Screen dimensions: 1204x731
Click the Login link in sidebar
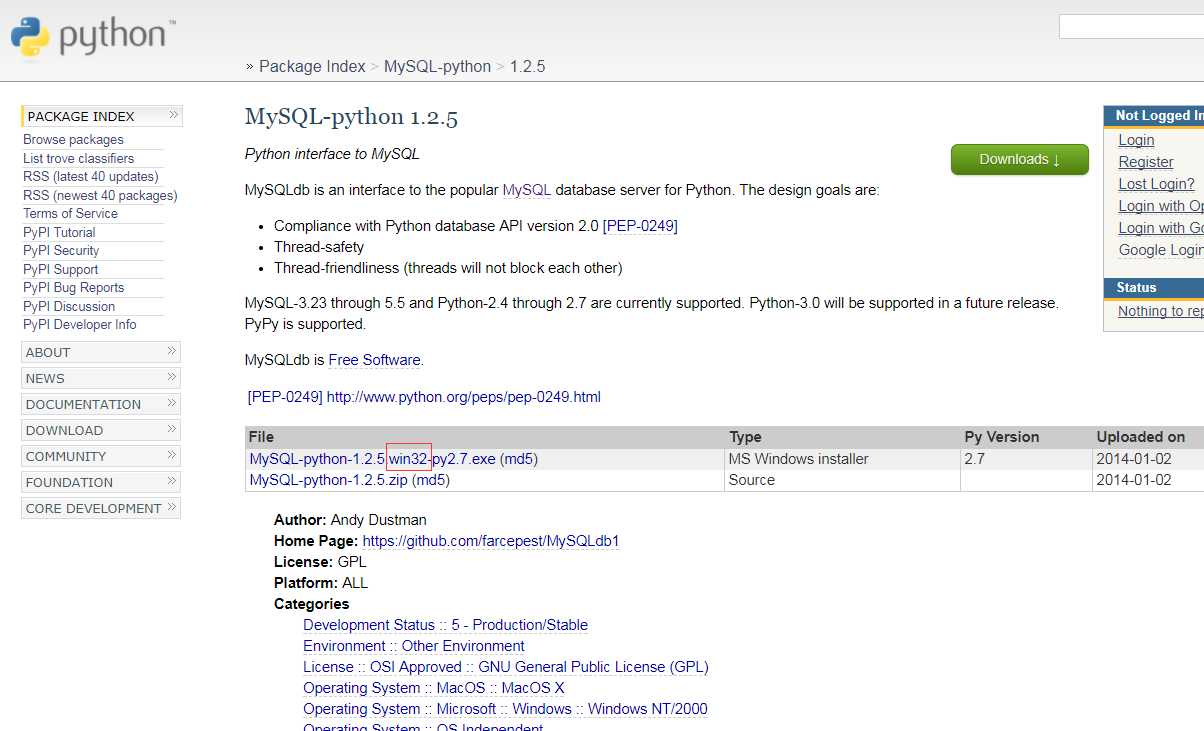pos(1136,140)
